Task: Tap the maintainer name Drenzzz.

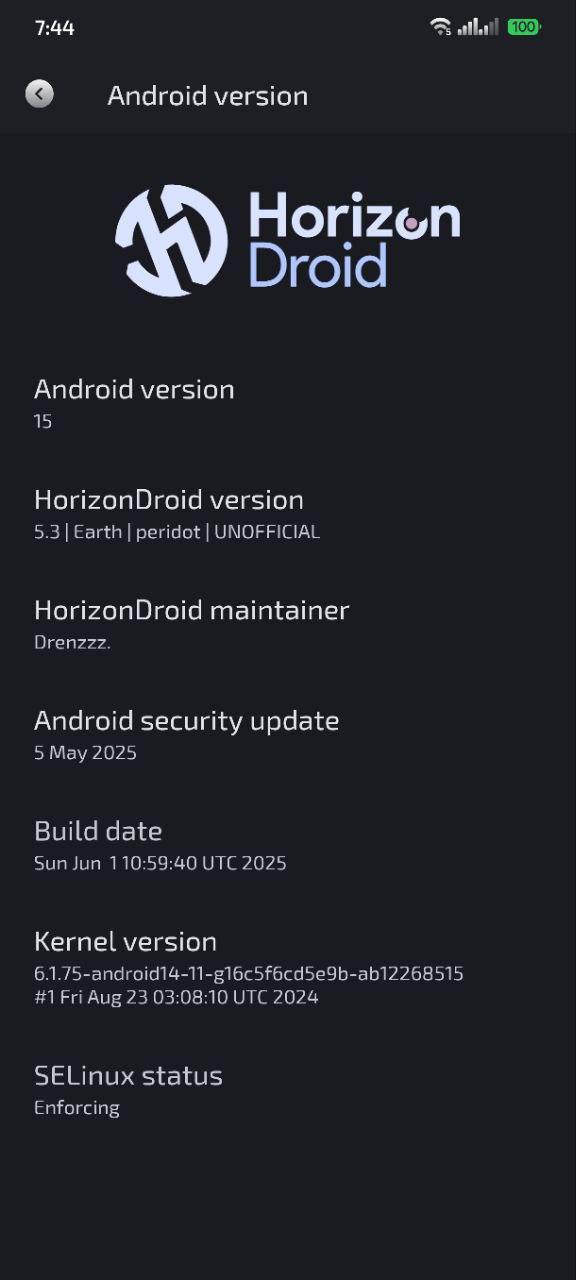Action: (x=72, y=642)
